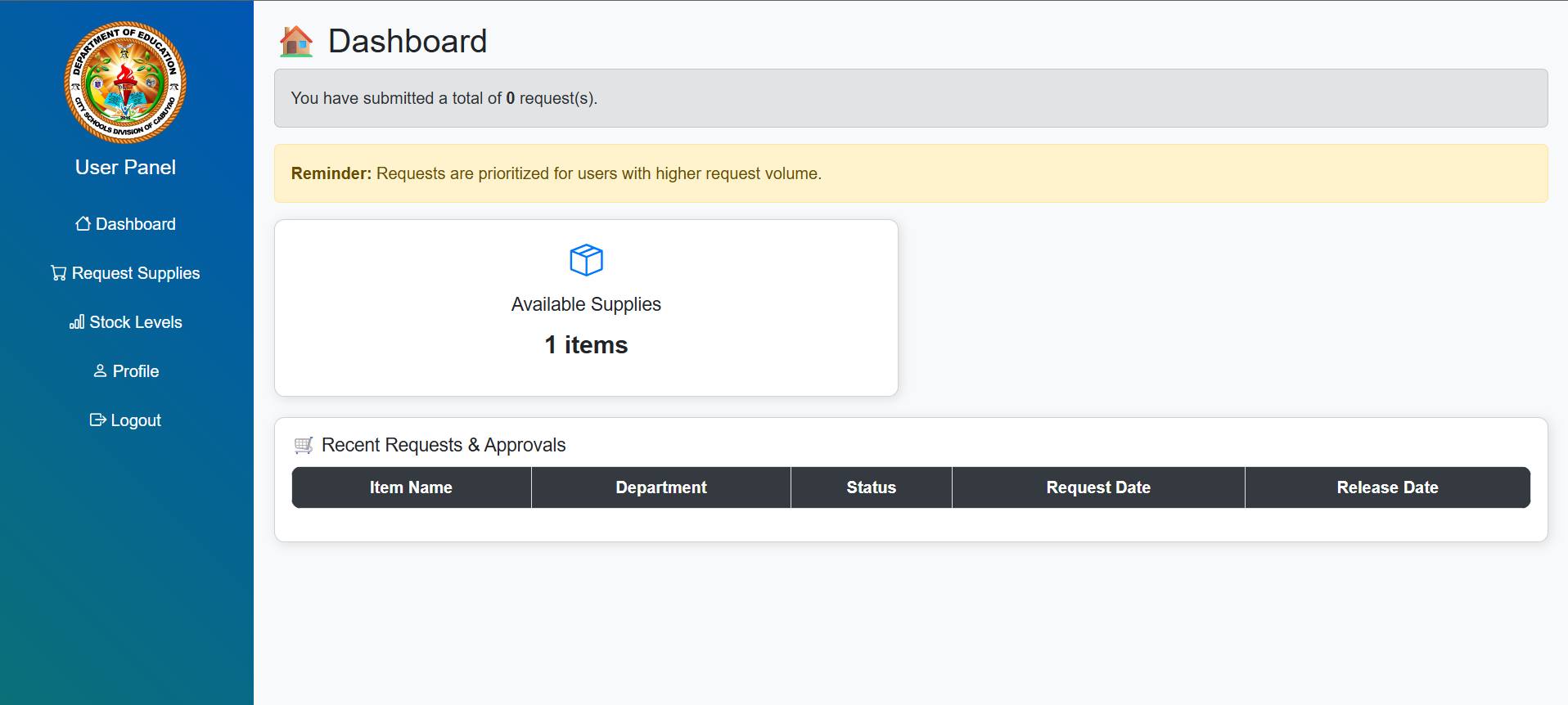Click the Request Date column header

[1098, 487]
